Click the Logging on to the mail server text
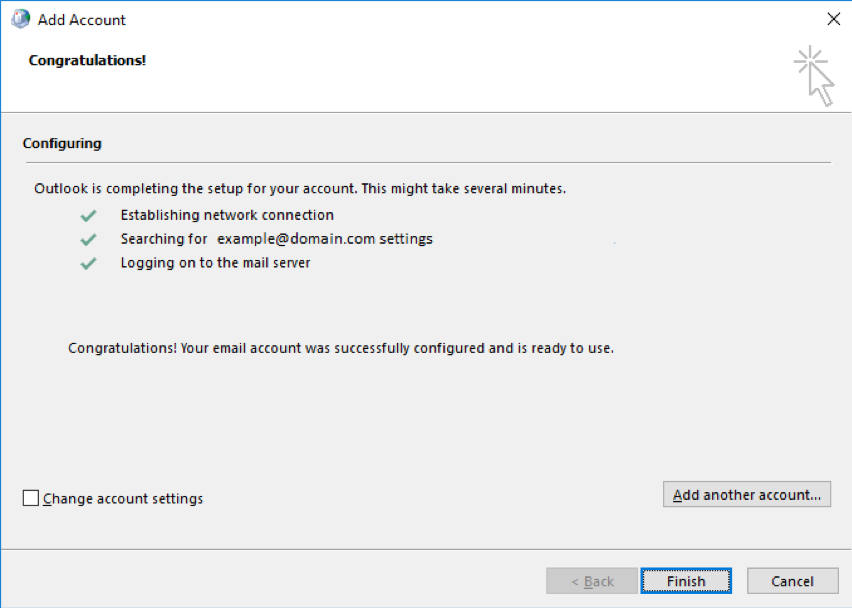 coord(215,263)
